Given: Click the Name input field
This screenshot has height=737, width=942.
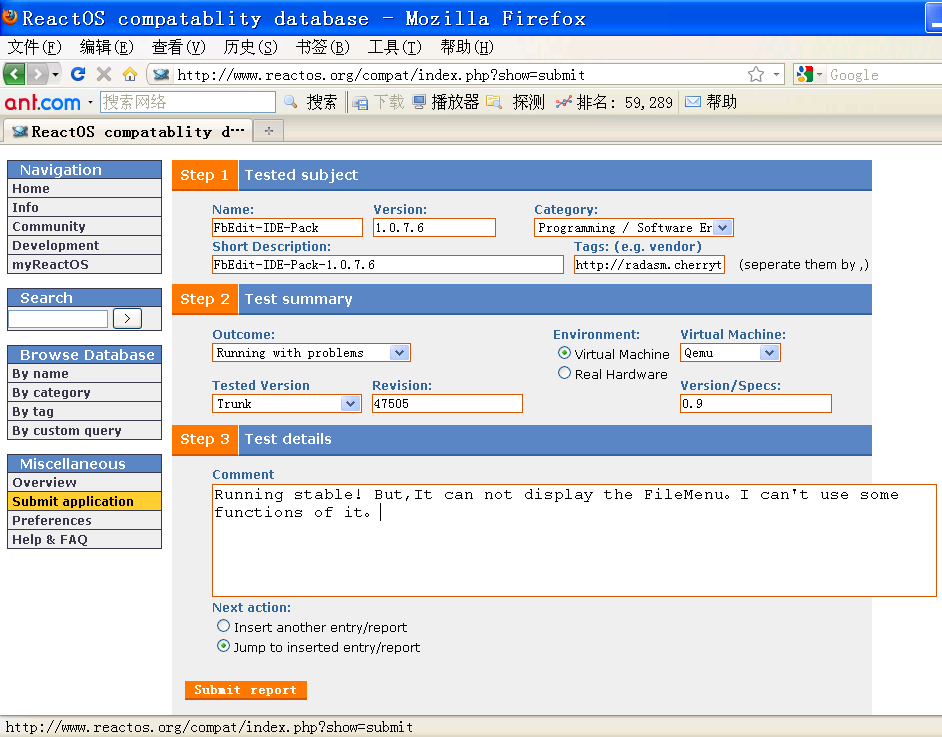Looking at the screenshot, I should click(x=287, y=228).
